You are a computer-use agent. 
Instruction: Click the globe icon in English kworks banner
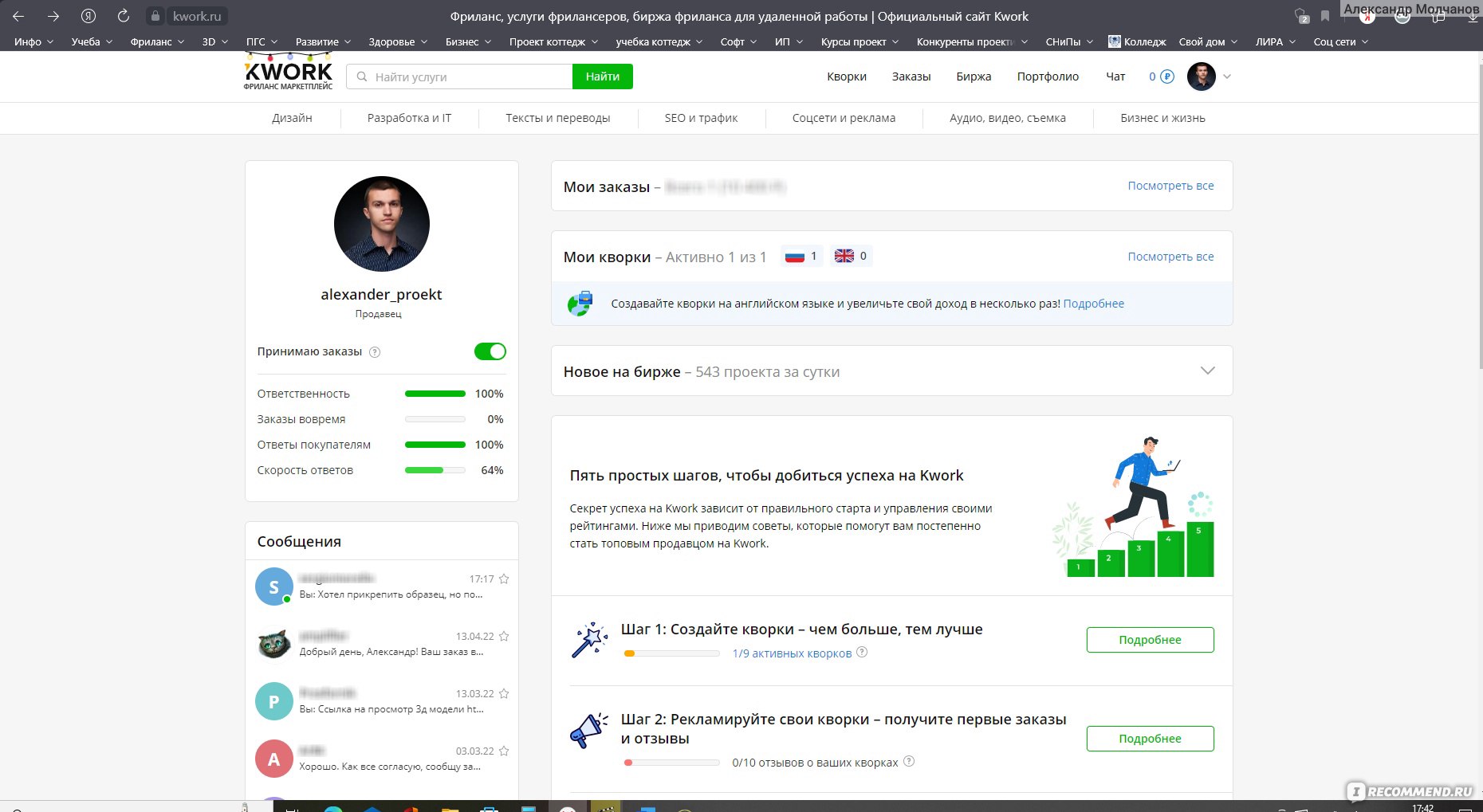(x=580, y=304)
